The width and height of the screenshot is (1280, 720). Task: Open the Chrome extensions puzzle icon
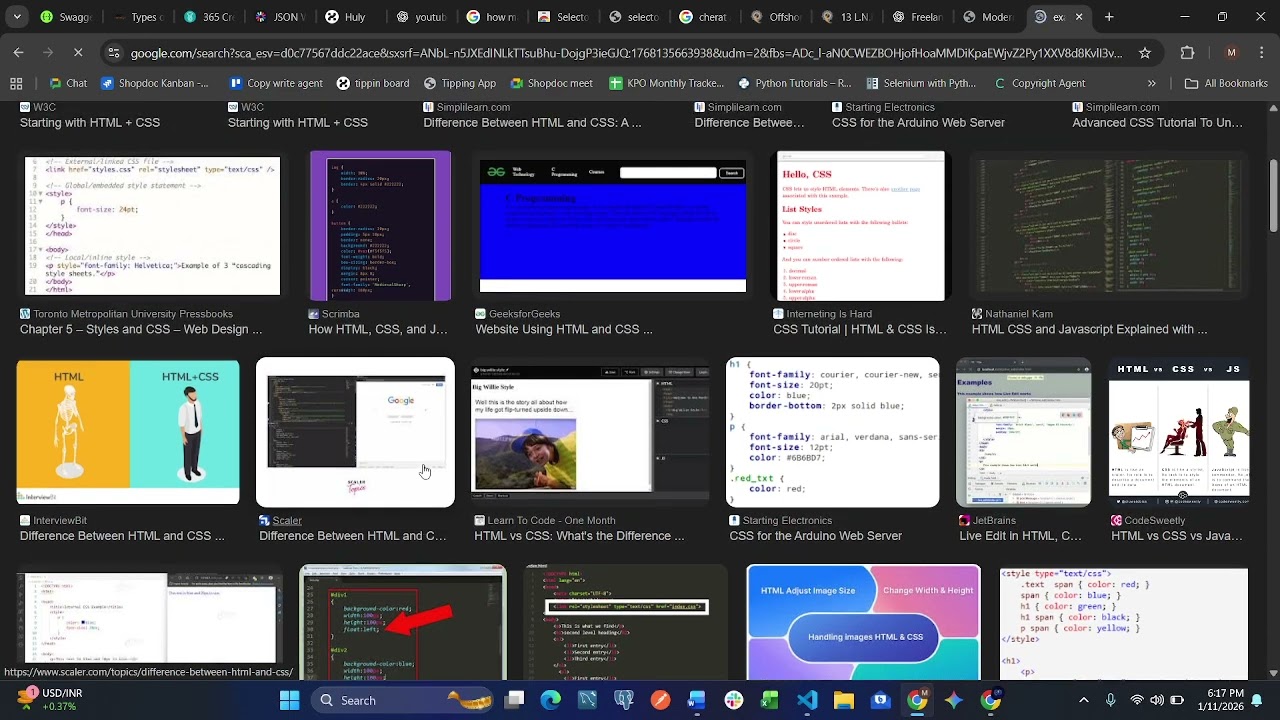1187,53
